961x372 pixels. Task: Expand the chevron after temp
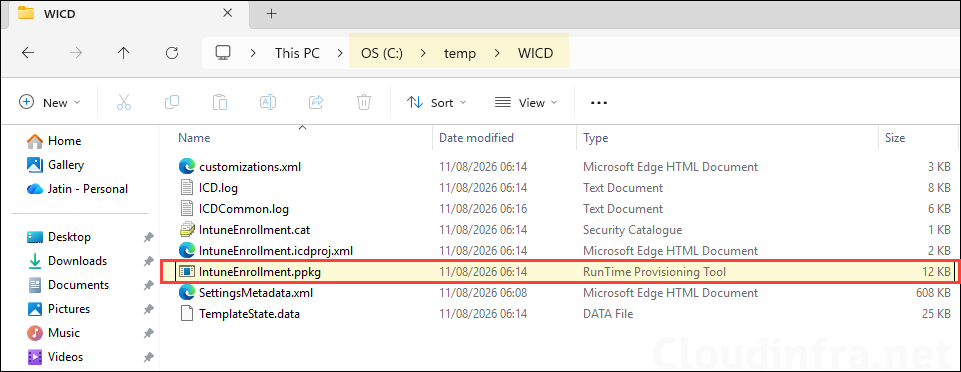(x=496, y=53)
